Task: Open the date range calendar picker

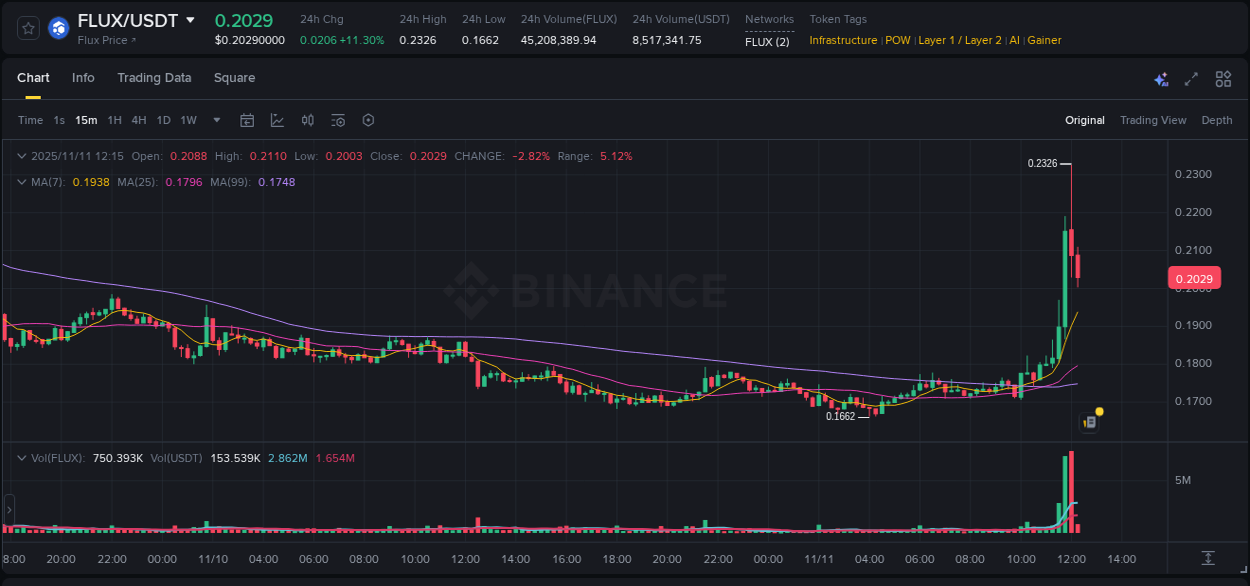Action: [247, 120]
